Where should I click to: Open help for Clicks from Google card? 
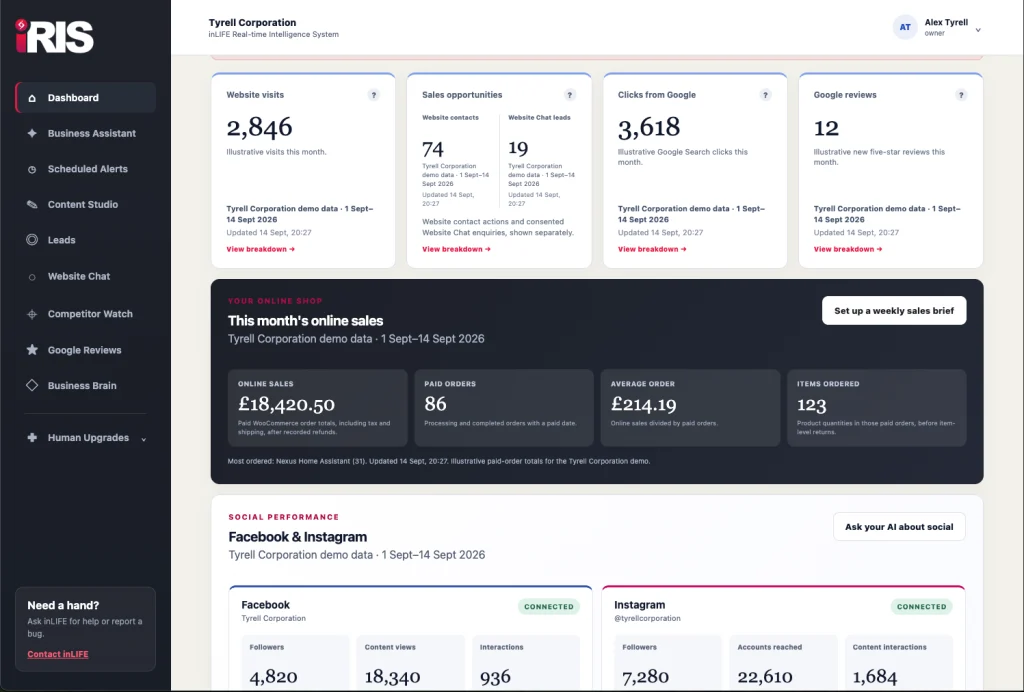tap(765, 95)
